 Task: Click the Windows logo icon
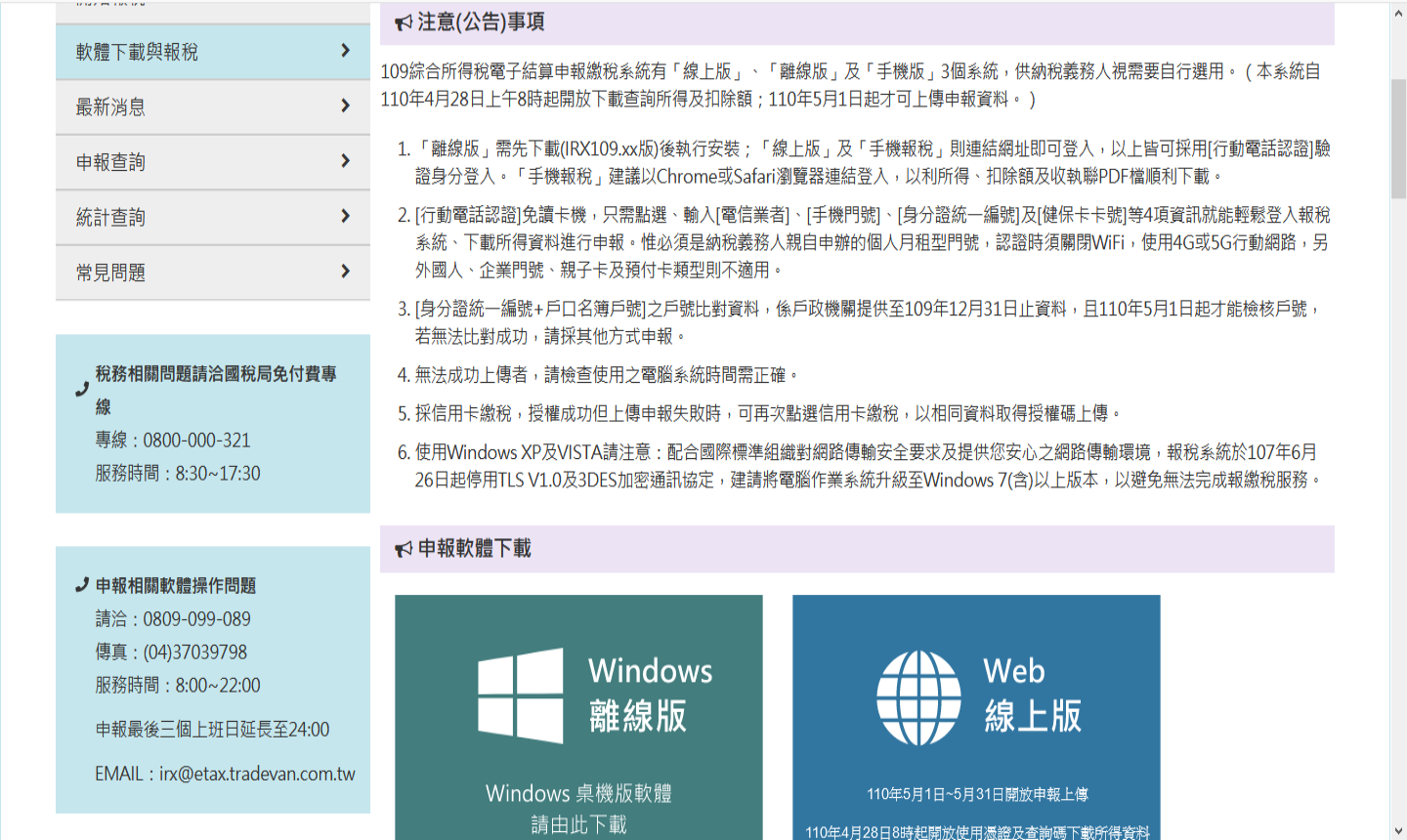(x=520, y=695)
